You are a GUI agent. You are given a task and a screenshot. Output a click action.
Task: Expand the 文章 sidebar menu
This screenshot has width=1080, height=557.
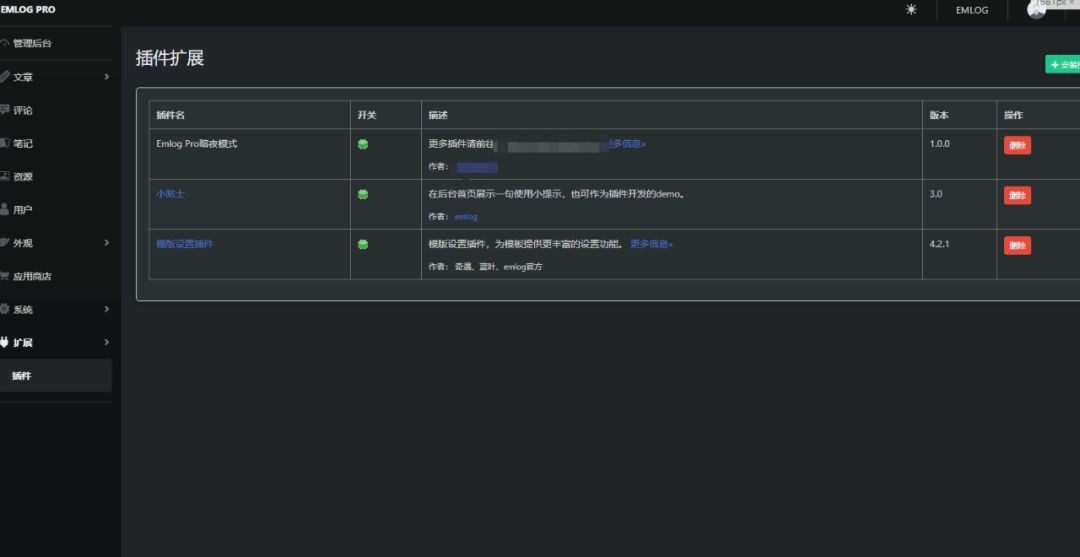tap(105, 77)
